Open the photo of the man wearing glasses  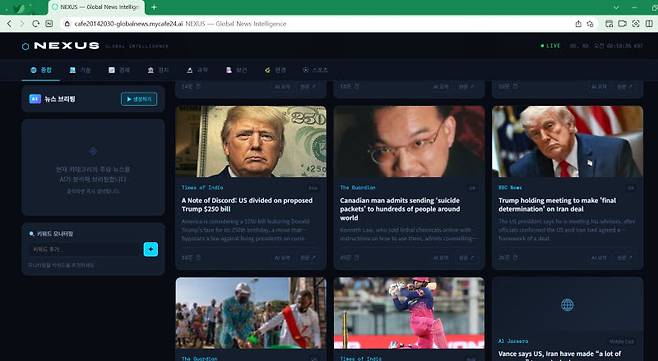[x=409, y=141]
